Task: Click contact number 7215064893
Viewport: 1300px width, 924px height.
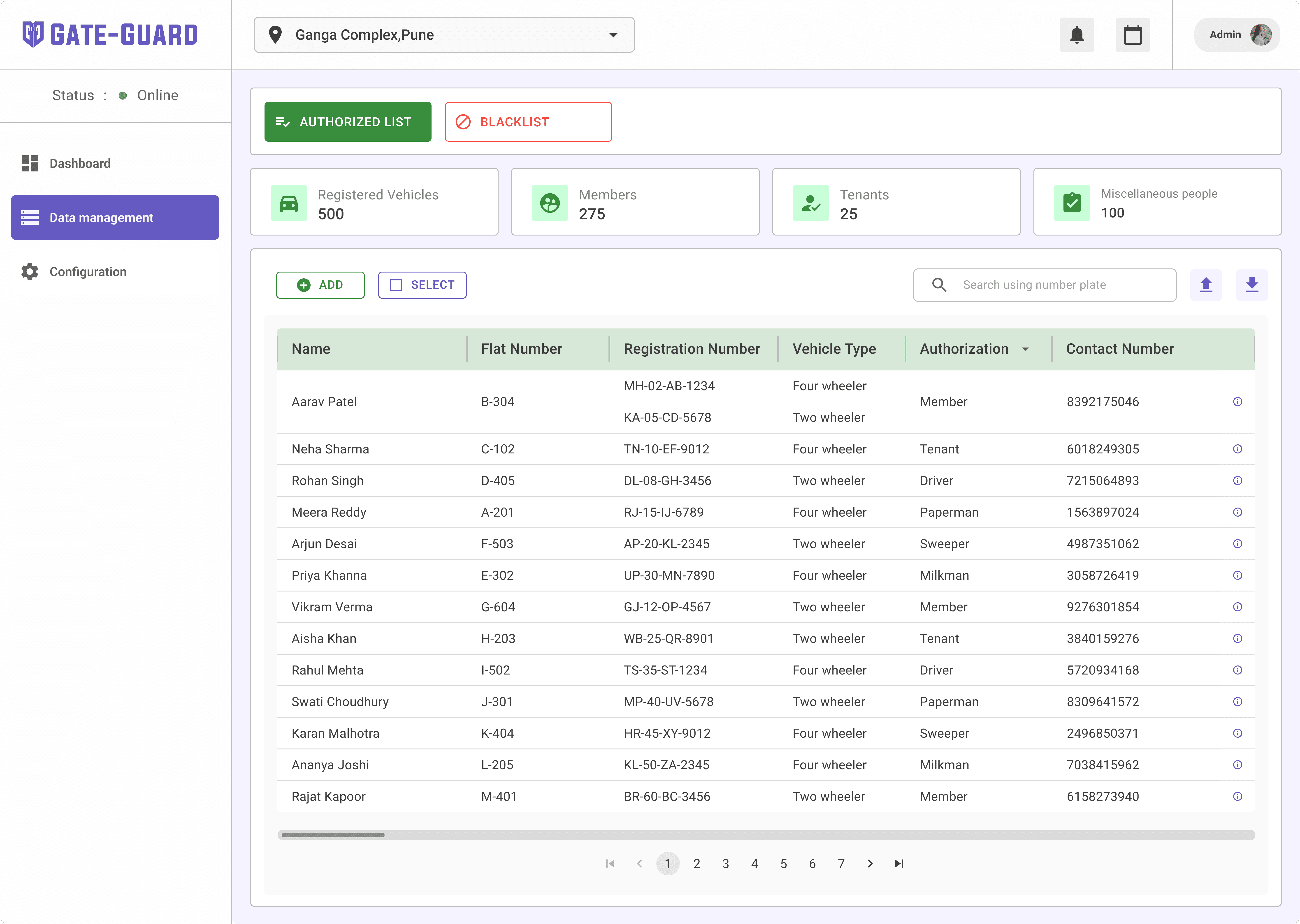Action: point(1103,481)
